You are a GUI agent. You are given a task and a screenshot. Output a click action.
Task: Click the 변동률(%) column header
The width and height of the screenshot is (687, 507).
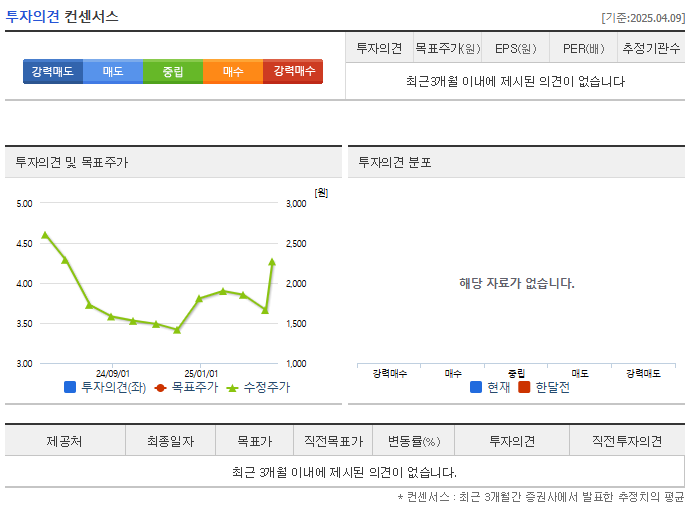[x=414, y=441]
